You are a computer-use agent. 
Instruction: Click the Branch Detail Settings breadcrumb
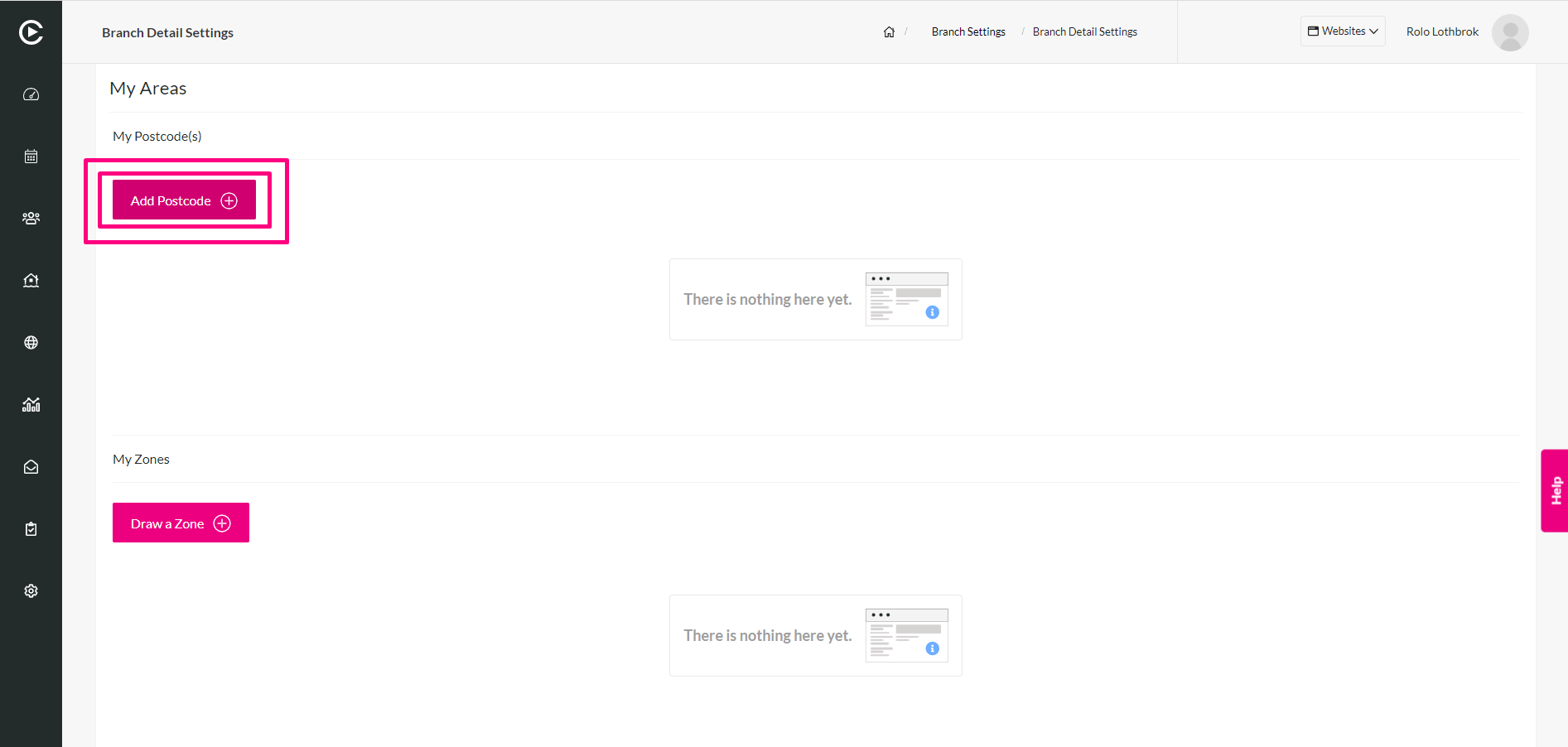point(1084,32)
